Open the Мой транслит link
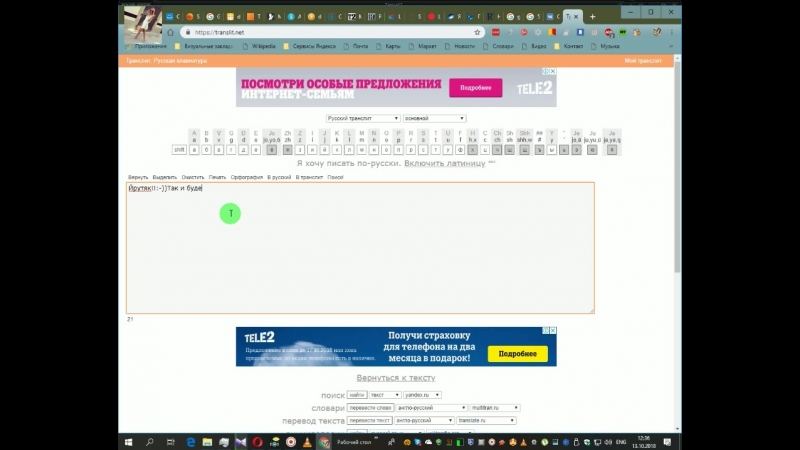 642,61
